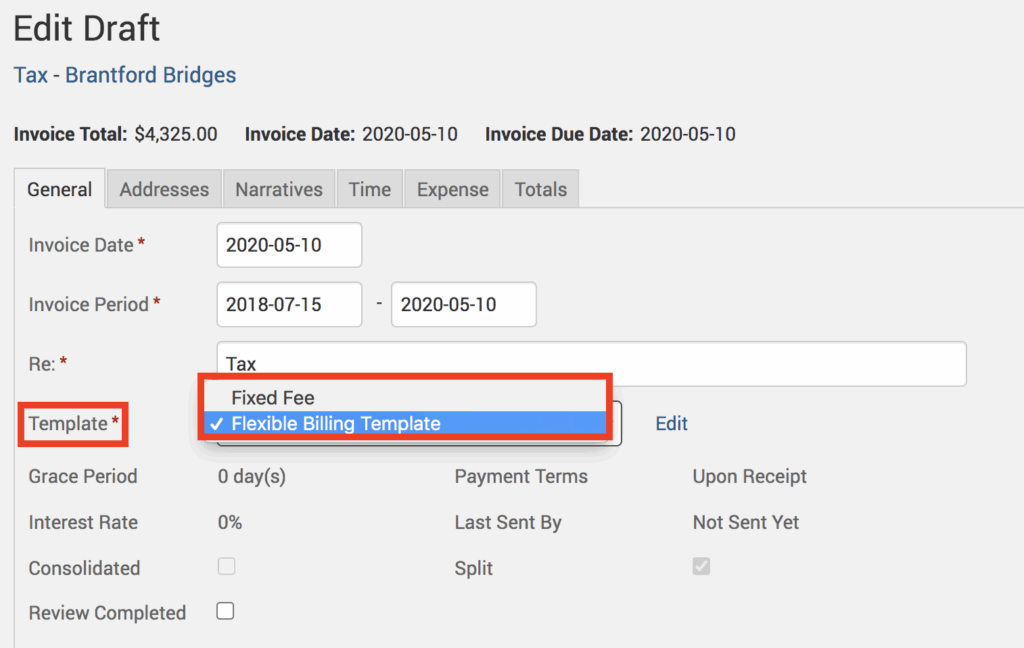Open the Tax - Brantford Bridges link
This screenshot has width=1024, height=648.
point(125,75)
